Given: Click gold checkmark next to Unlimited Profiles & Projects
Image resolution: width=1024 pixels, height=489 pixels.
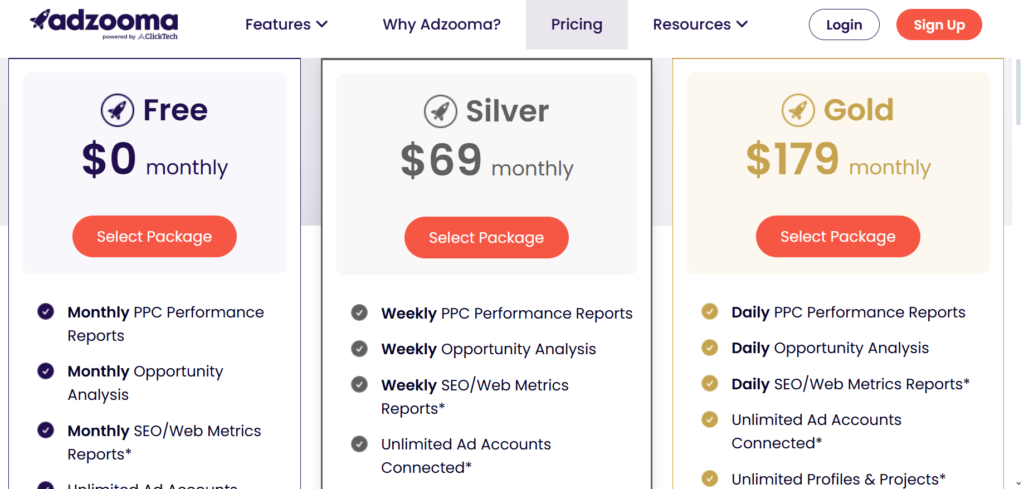Looking at the screenshot, I should 709,479.
